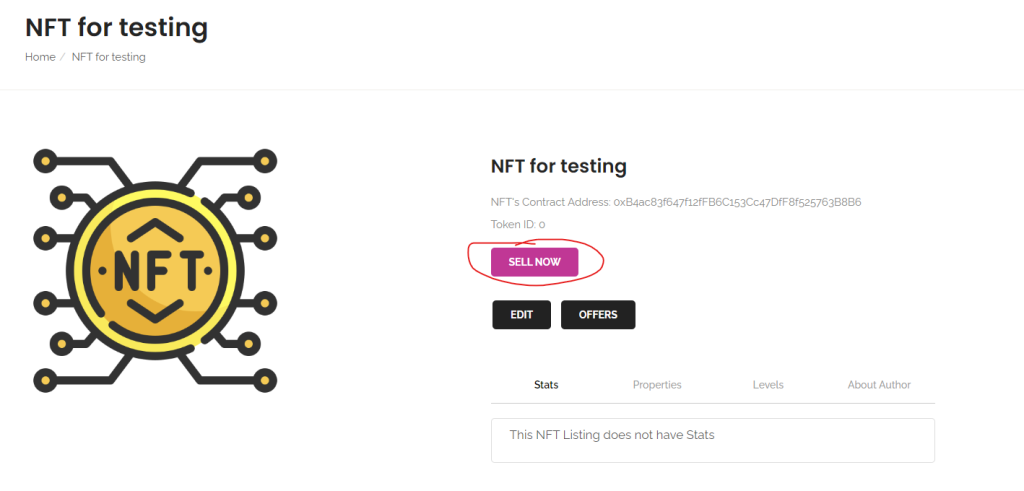The image size is (1024, 491).
Task: Click the bottom-left circuit node of the artwork
Action: (45, 379)
